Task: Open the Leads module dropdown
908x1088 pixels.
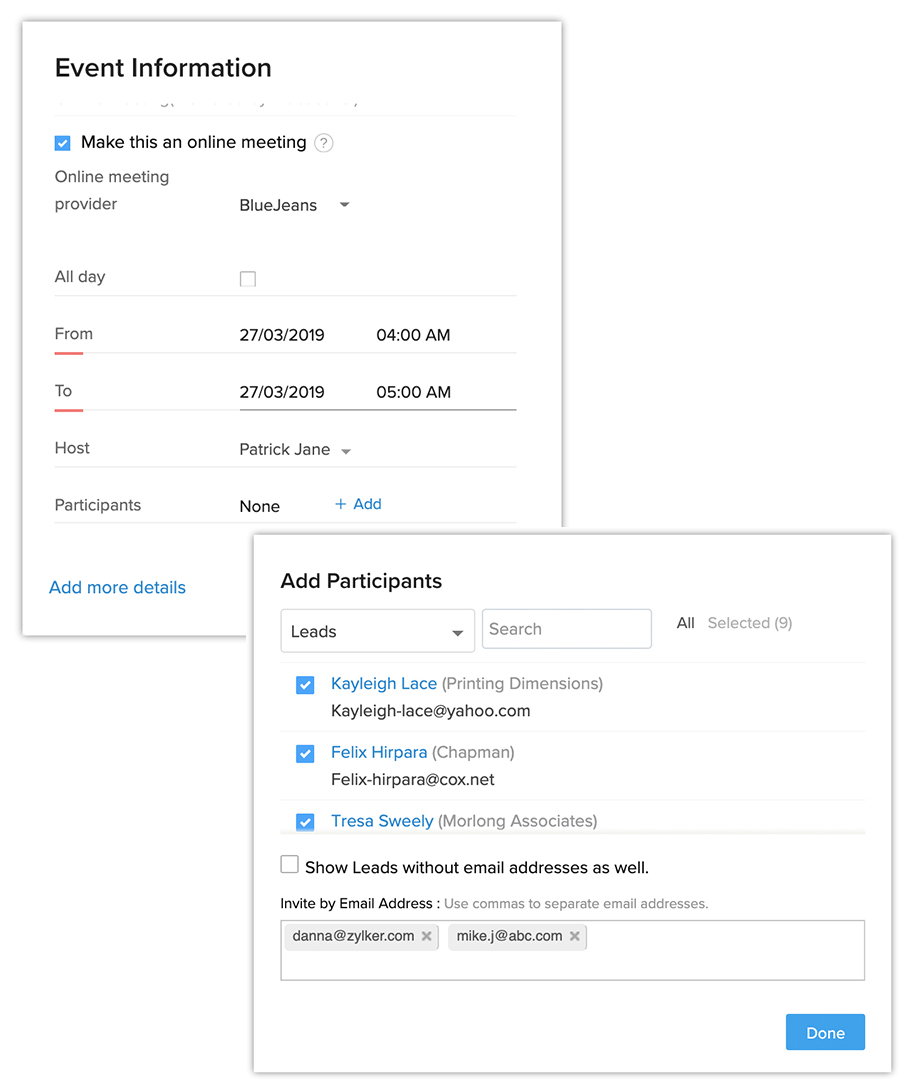Action: pos(377,632)
